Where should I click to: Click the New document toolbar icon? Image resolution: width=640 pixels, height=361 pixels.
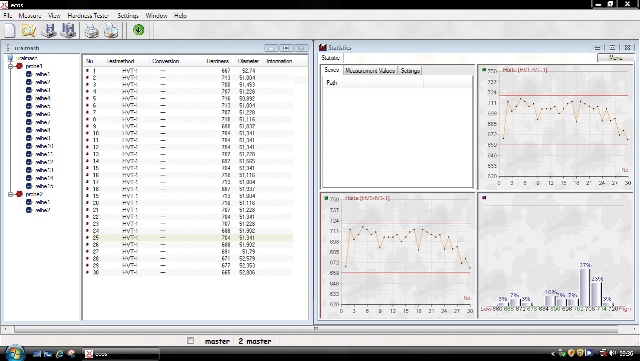[x=10, y=31]
